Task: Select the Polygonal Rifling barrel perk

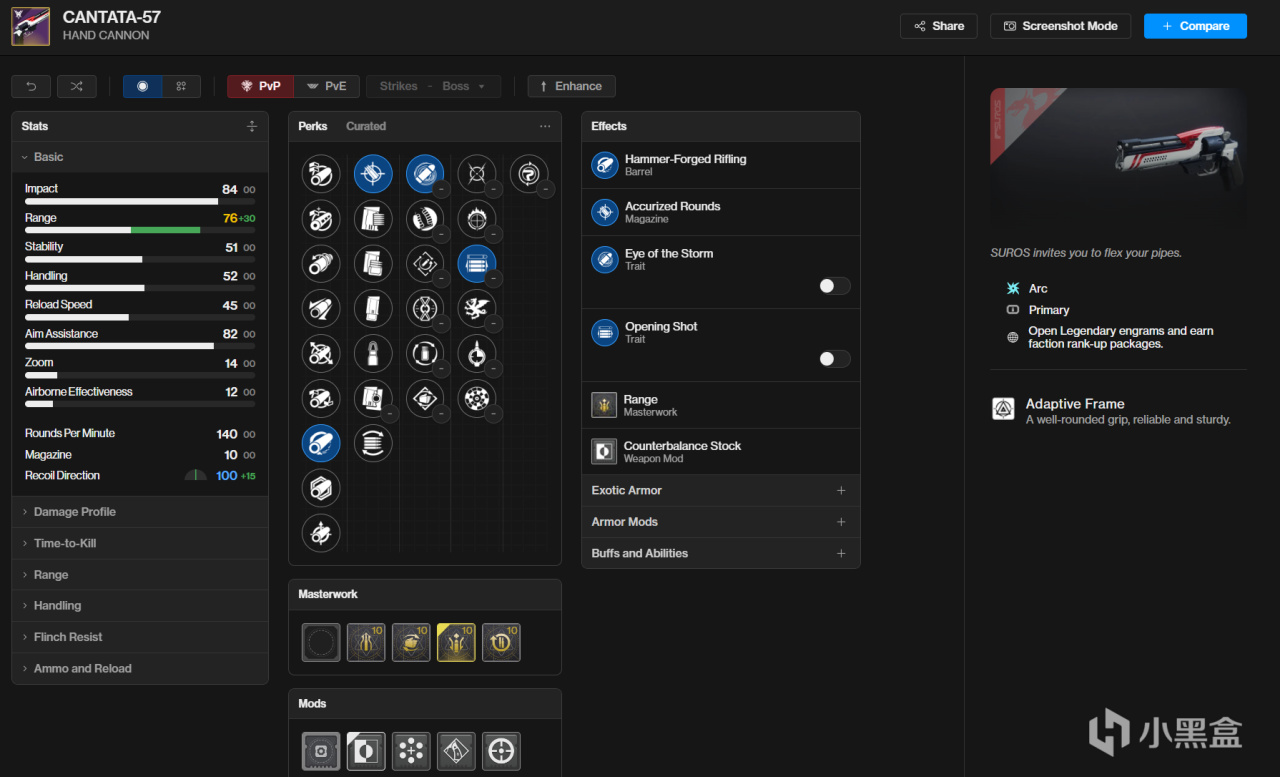Action: pos(321,488)
